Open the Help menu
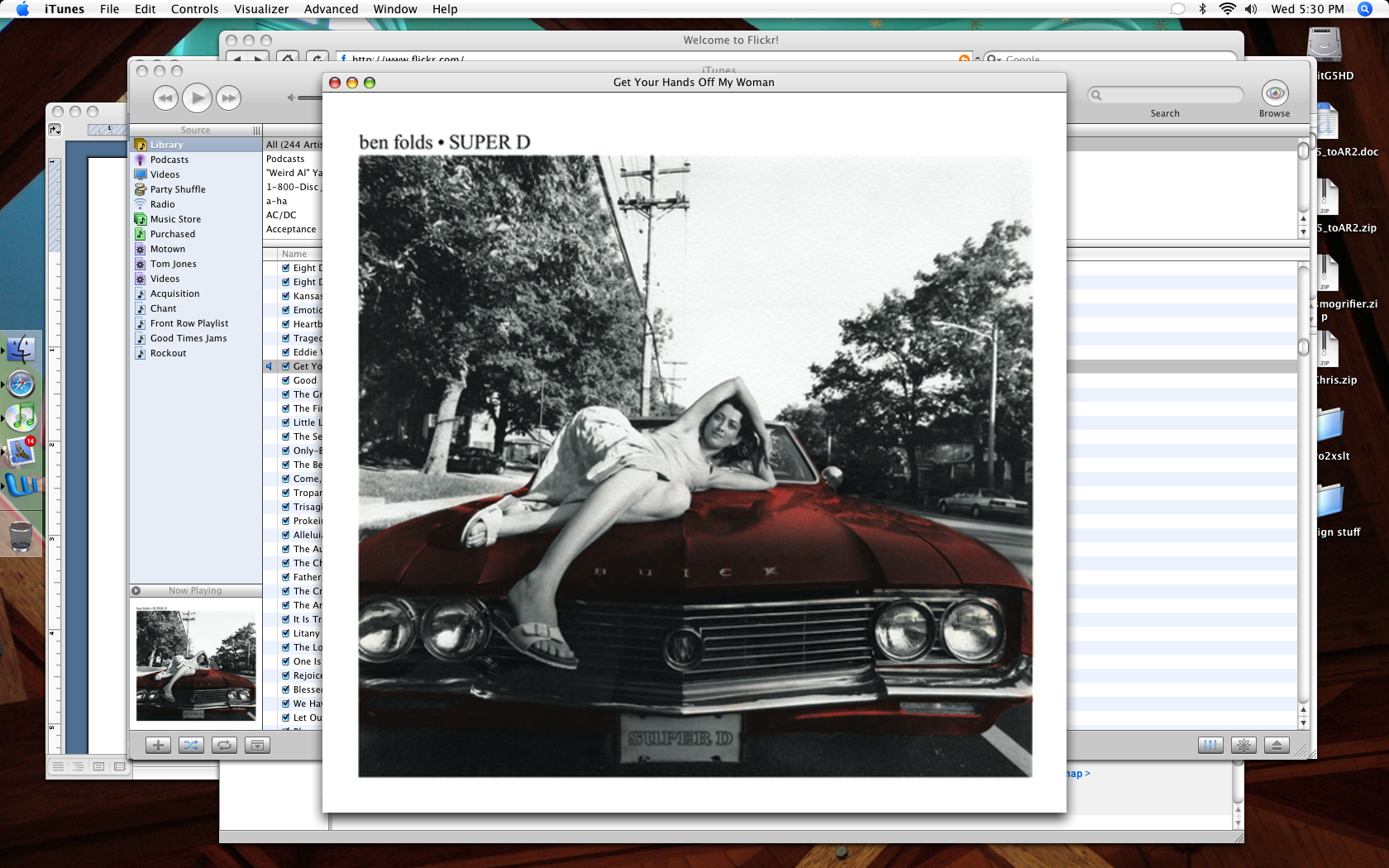Screen dimensions: 1389x868 coord(445,9)
